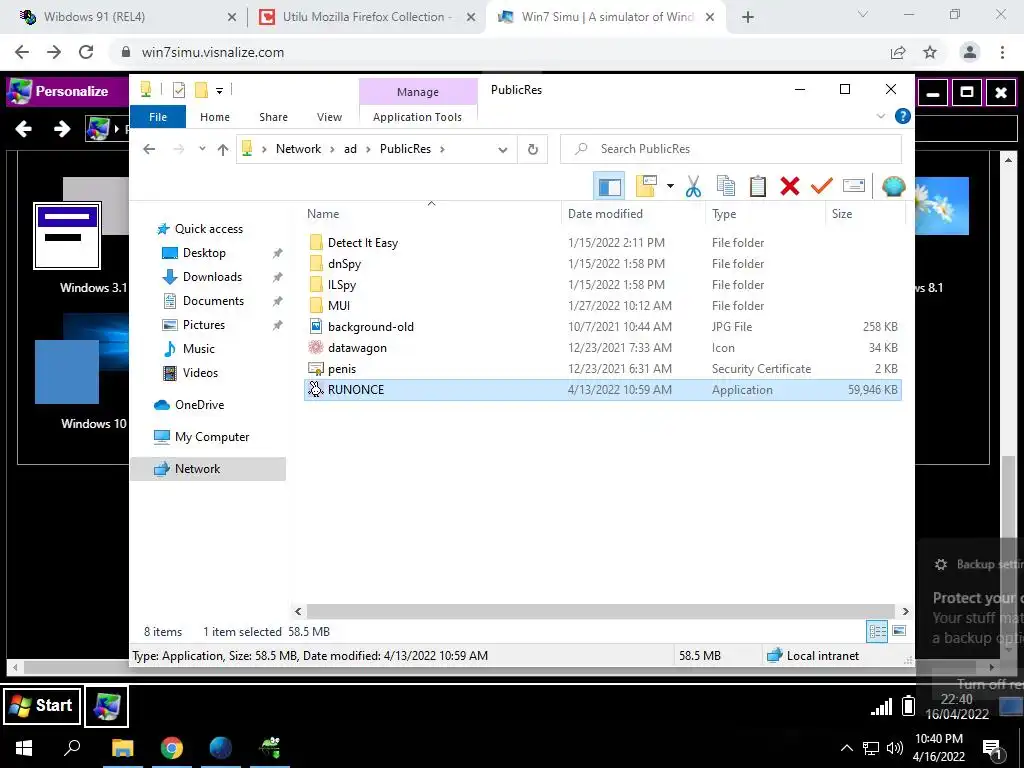Click the Manage contextual tab header

418,92
